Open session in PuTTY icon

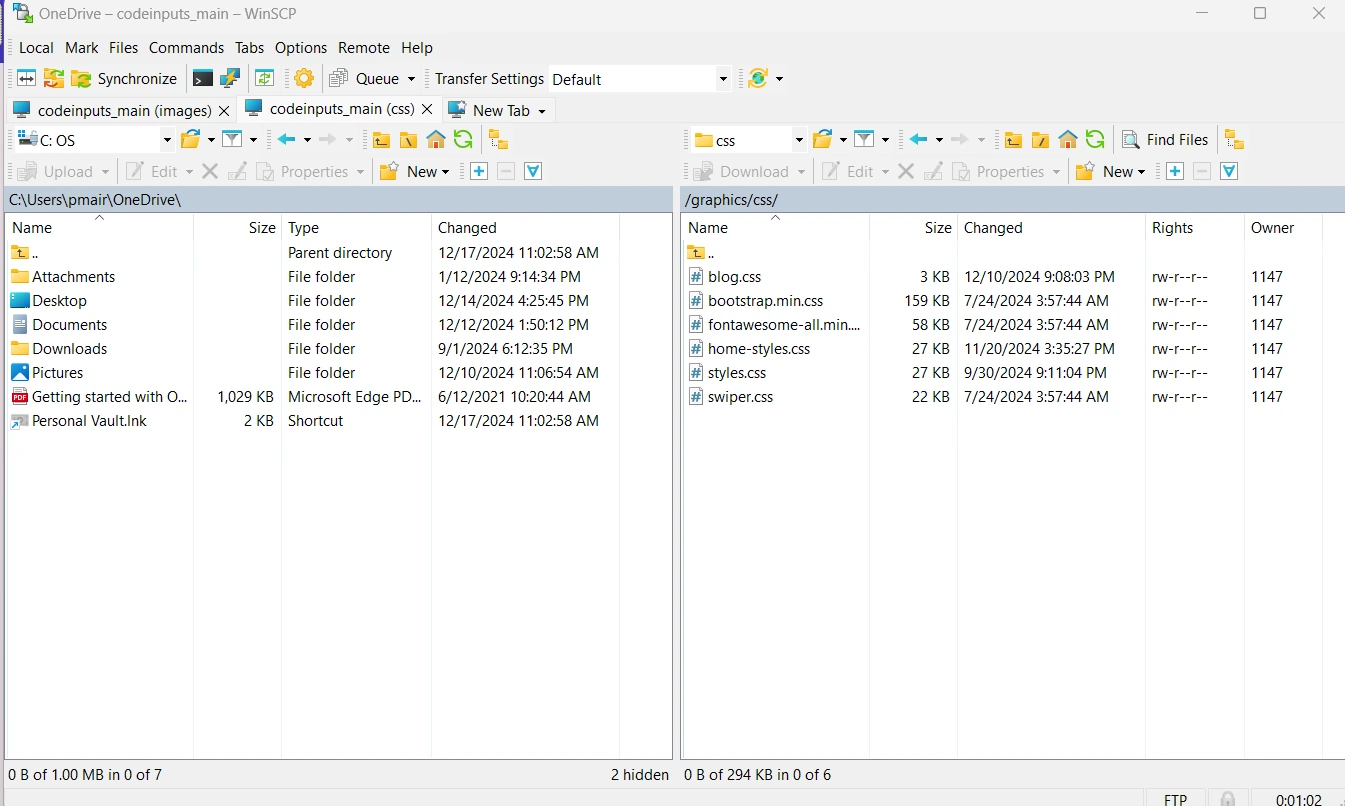coord(230,78)
